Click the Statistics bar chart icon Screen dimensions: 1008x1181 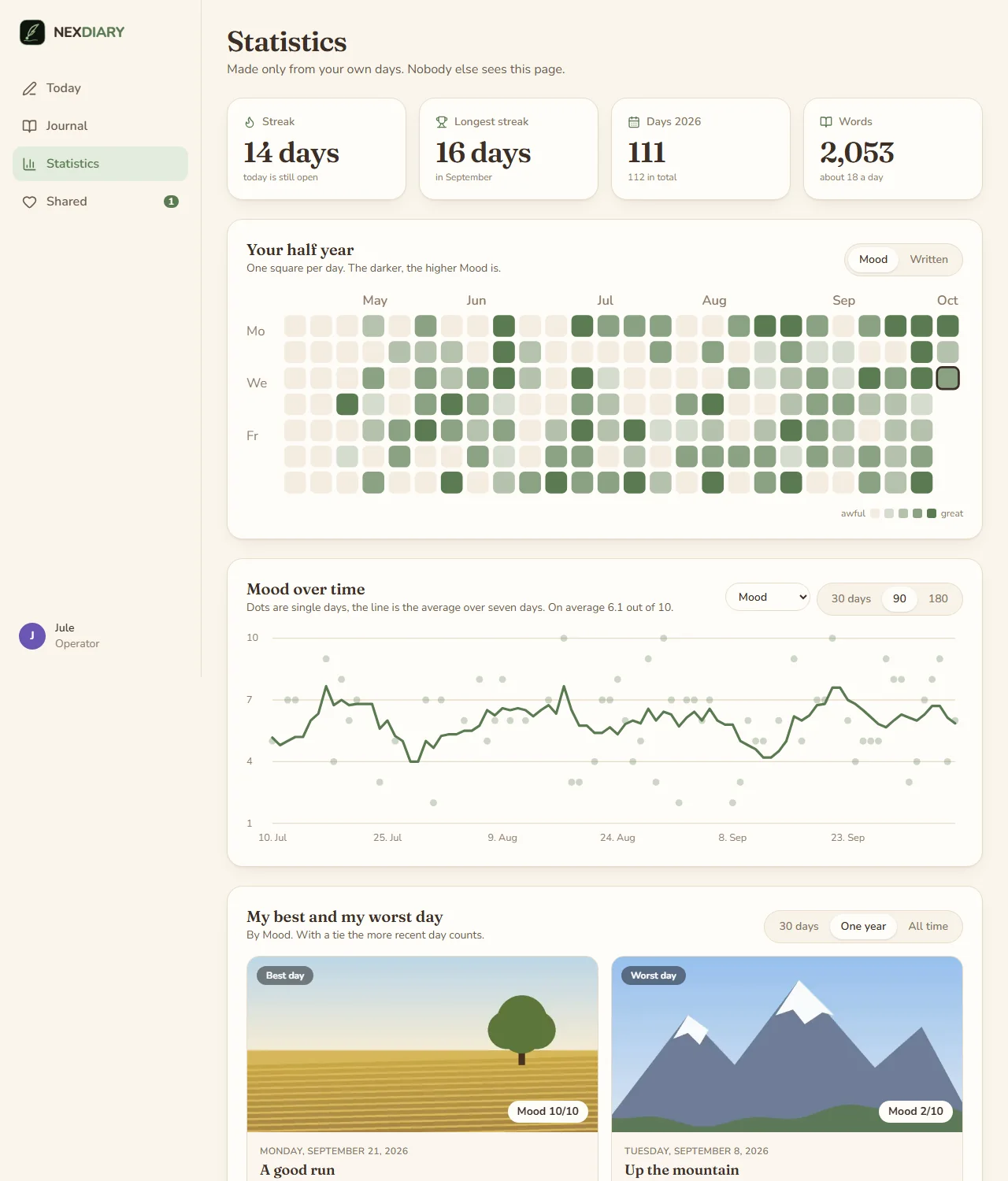(30, 164)
